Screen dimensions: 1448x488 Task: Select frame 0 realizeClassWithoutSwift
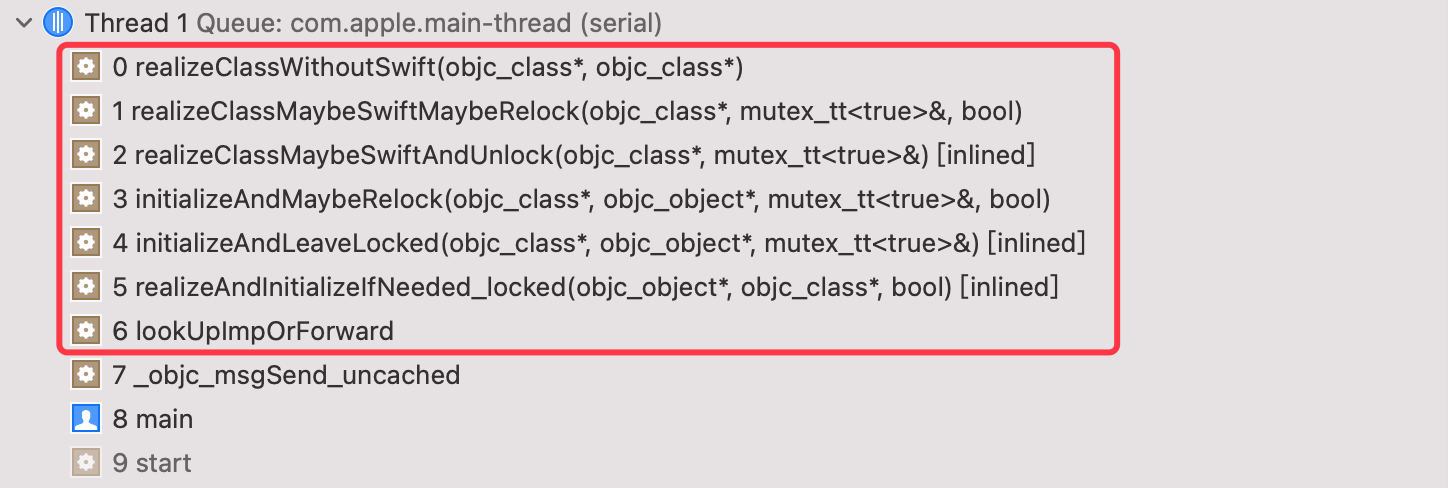pos(428,67)
